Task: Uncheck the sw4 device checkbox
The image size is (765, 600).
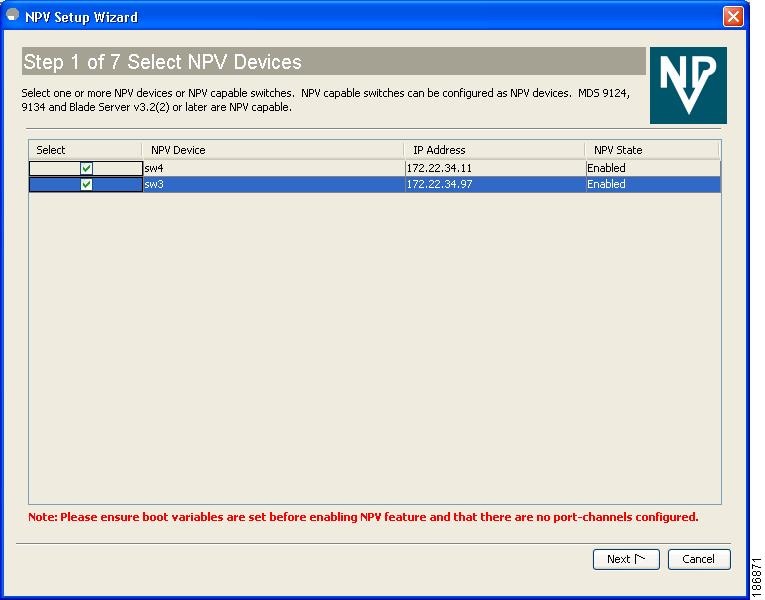Action: 86,168
